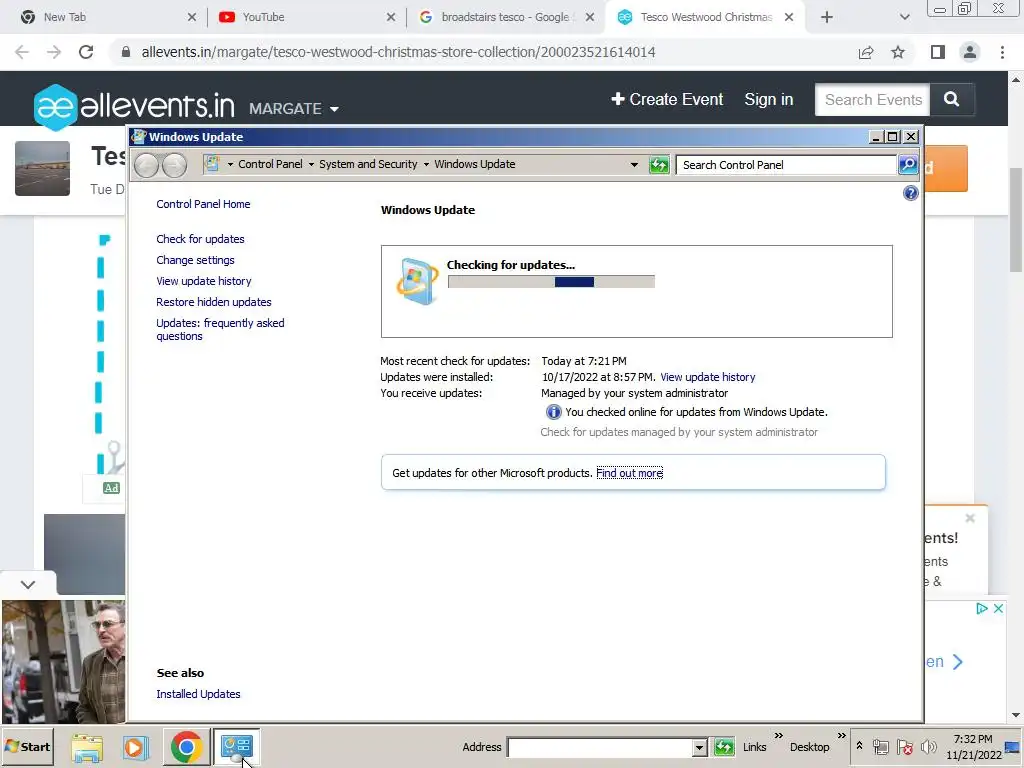Open the taskbar Address field dropdown
1024x768 pixels.
click(x=699, y=747)
